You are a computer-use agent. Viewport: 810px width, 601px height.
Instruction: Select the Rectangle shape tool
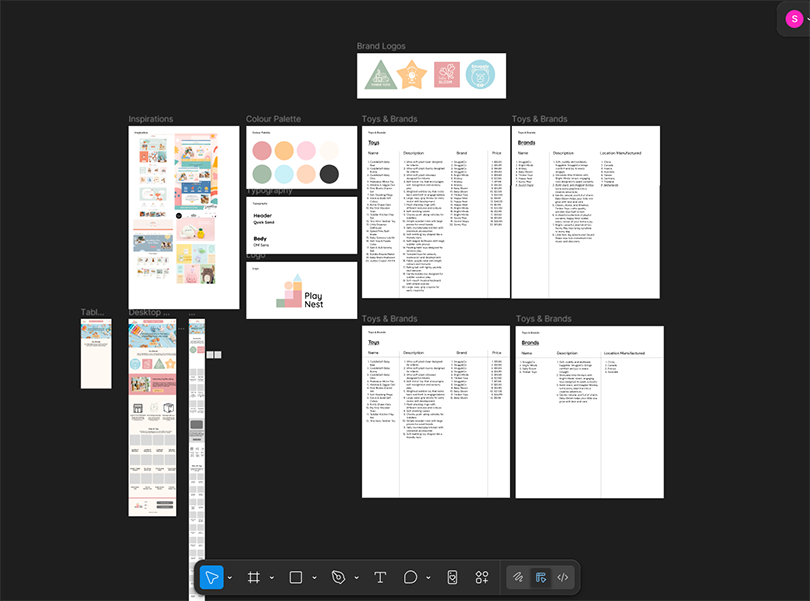(296, 577)
